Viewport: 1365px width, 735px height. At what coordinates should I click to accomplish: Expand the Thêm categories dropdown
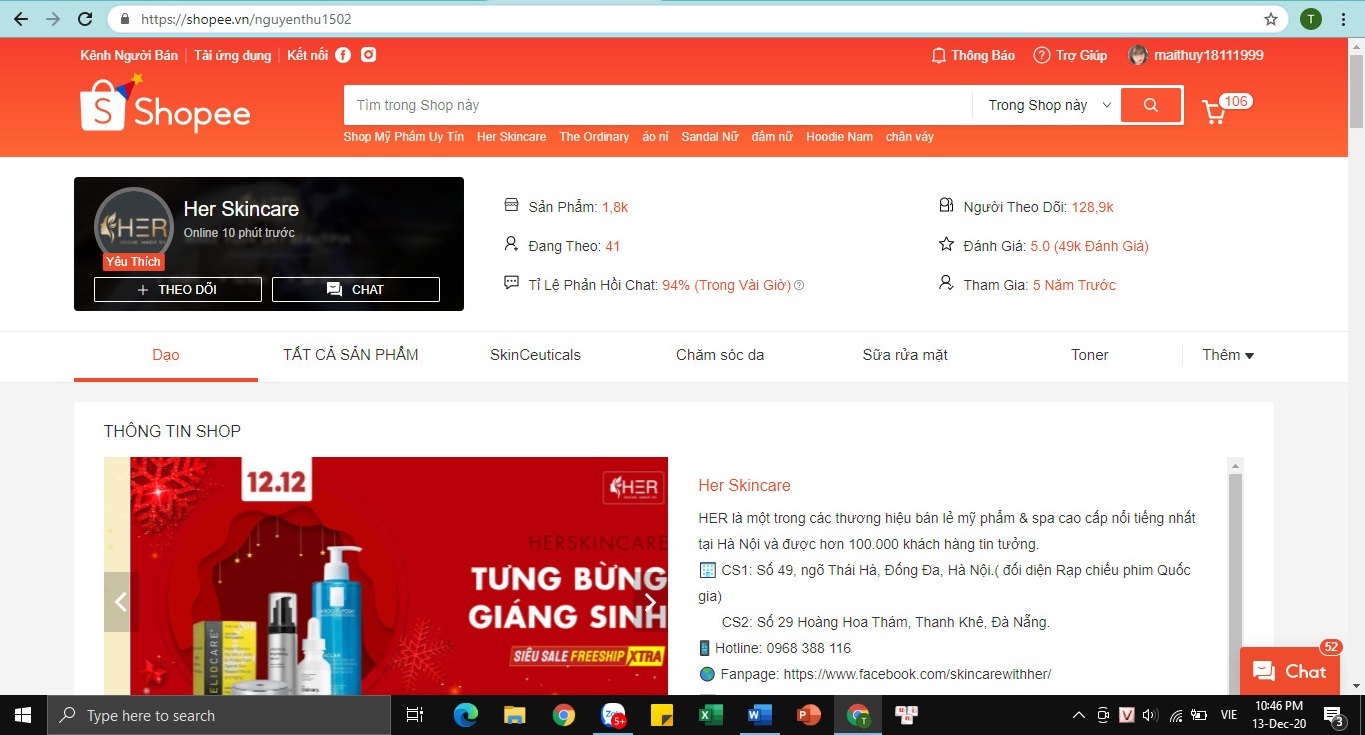pos(1228,355)
